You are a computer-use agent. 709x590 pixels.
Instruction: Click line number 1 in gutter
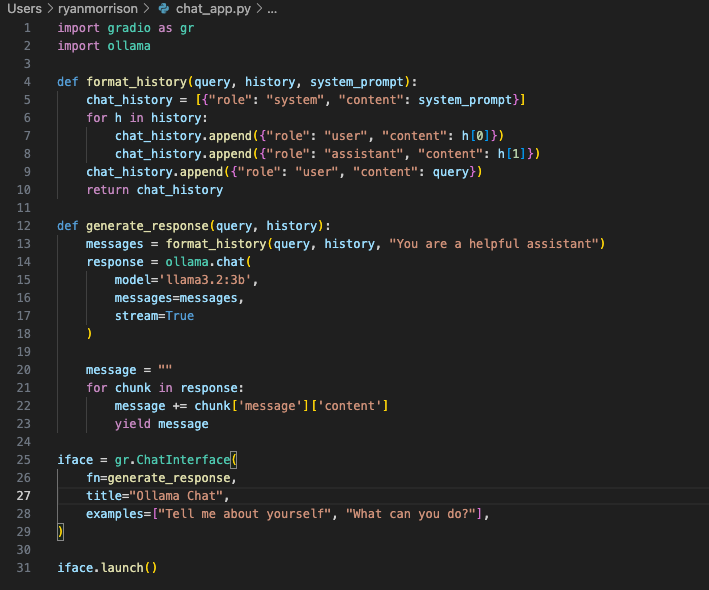pos(27,28)
